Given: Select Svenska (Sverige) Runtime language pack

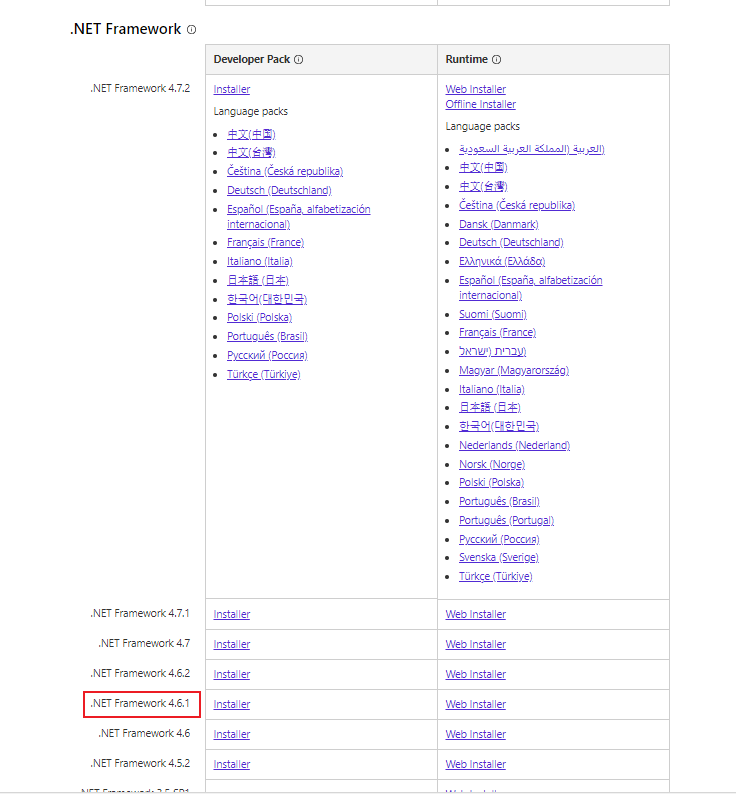Looking at the screenshot, I should click(x=499, y=558).
